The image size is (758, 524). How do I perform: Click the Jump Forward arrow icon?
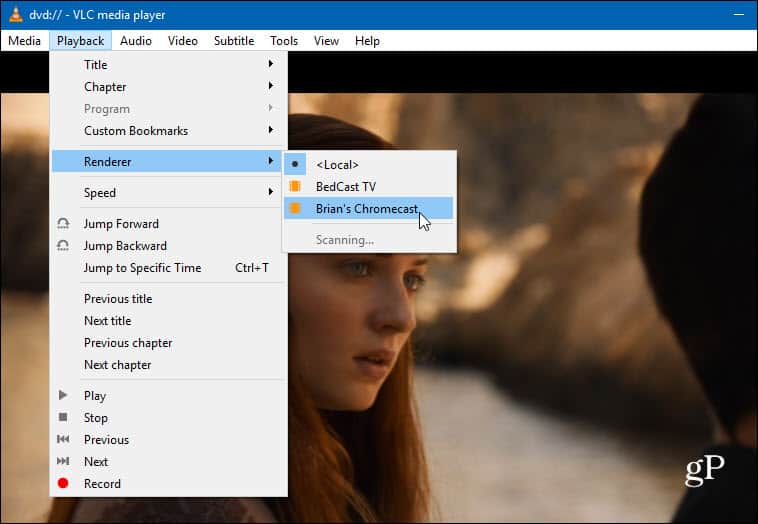[63, 223]
